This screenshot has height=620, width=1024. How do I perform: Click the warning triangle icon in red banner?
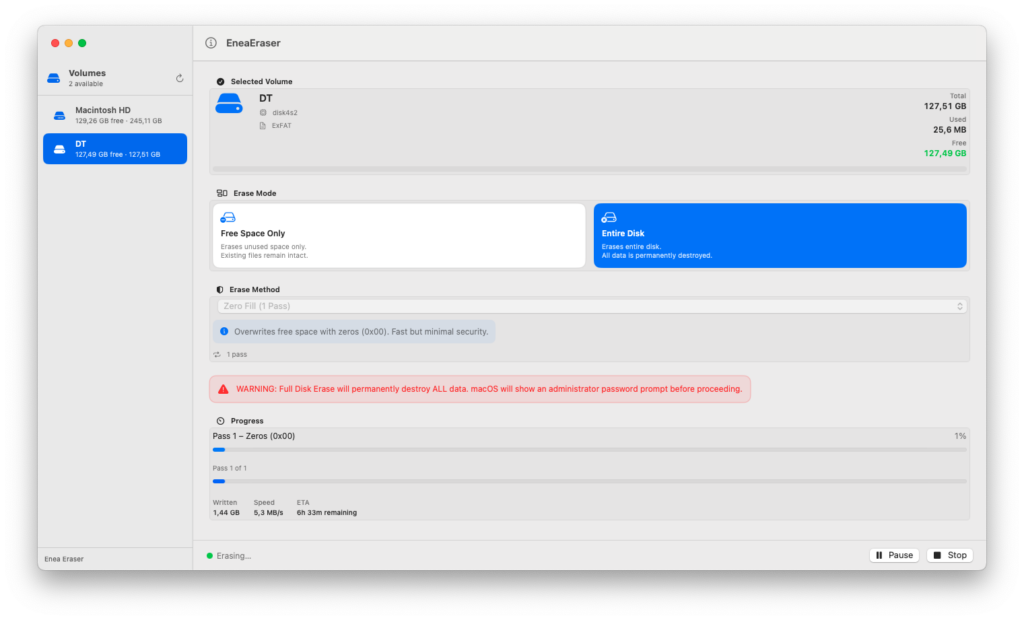(x=223, y=389)
